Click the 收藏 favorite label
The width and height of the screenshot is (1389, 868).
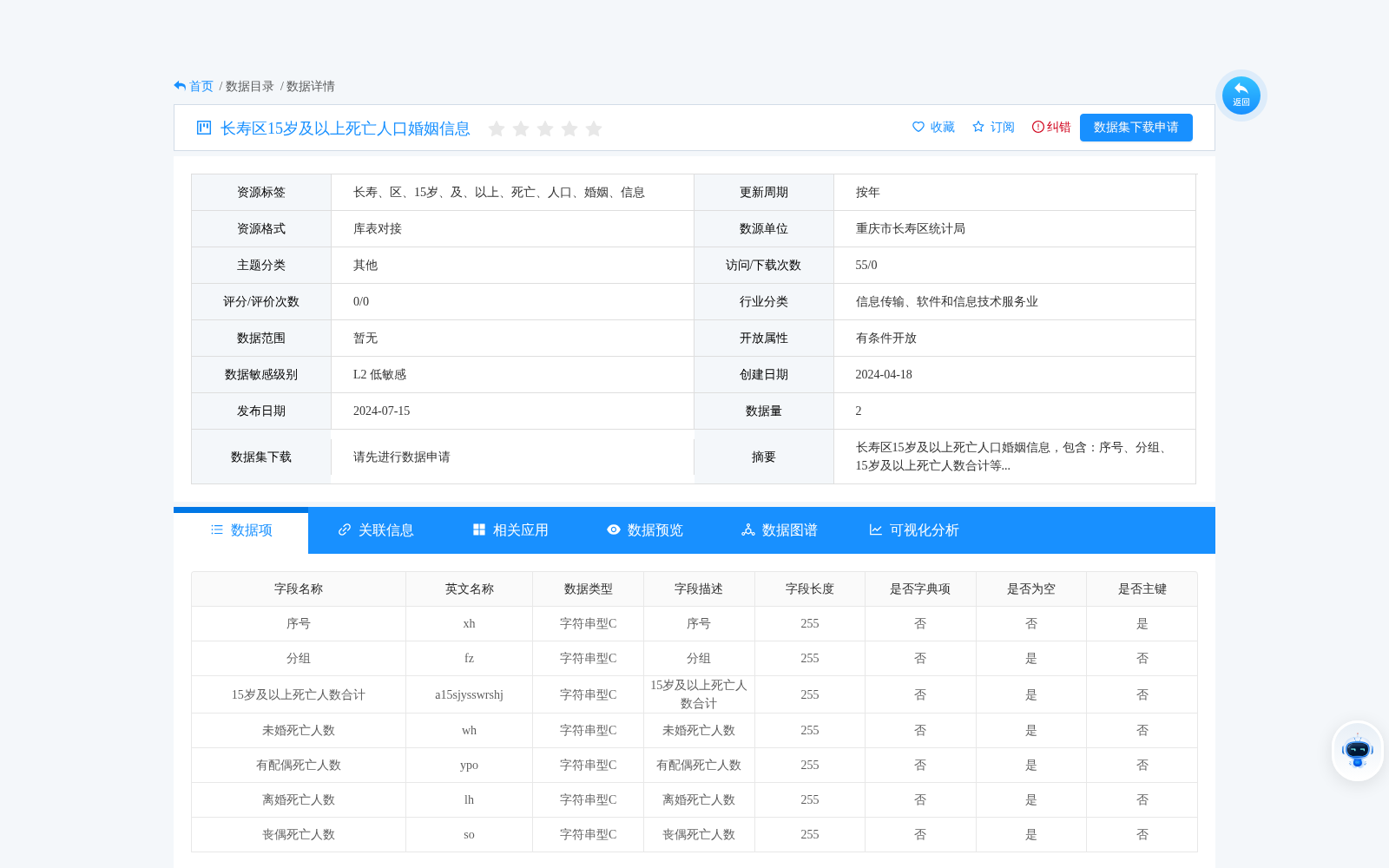[943, 127]
